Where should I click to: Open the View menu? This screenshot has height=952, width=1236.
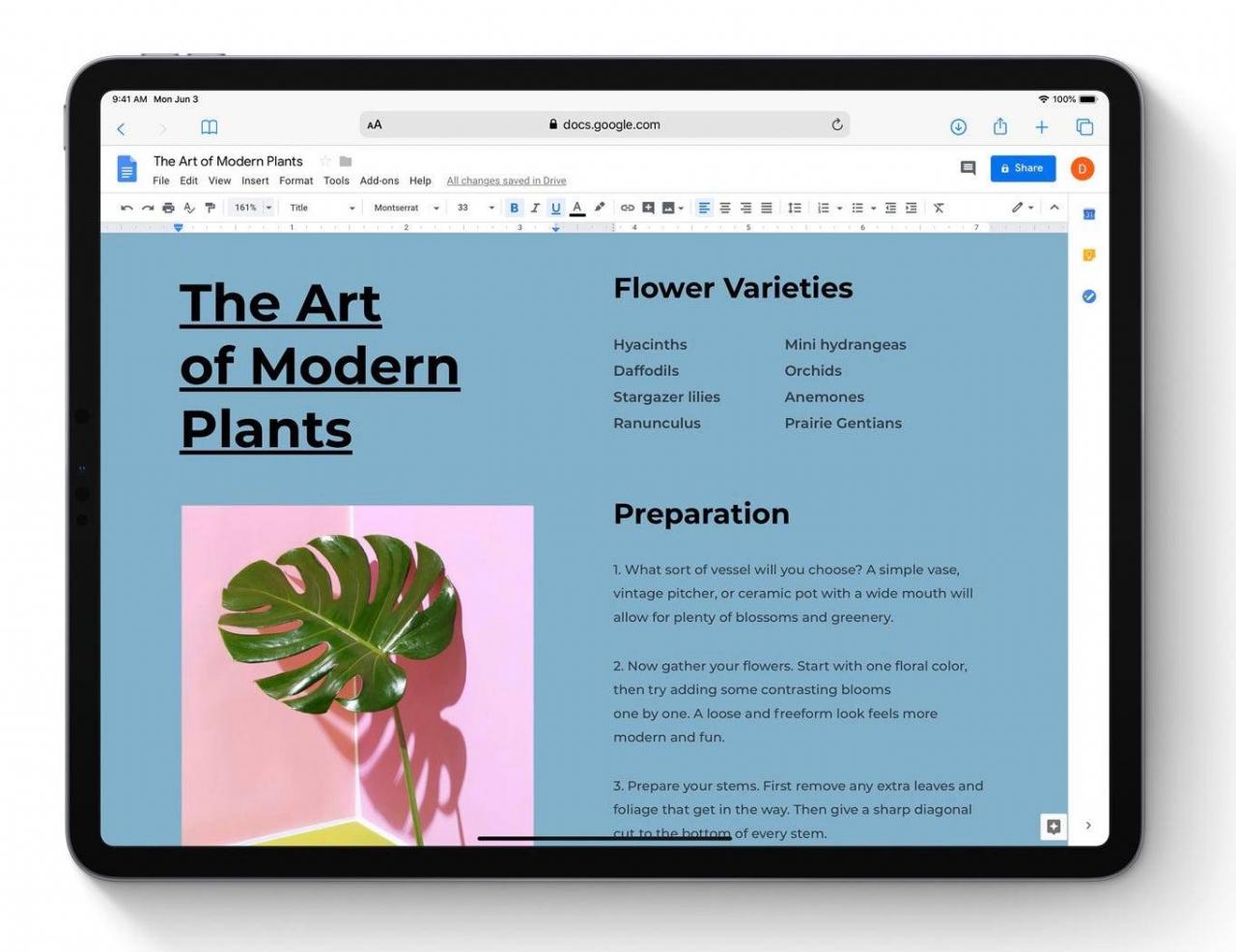tap(220, 181)
